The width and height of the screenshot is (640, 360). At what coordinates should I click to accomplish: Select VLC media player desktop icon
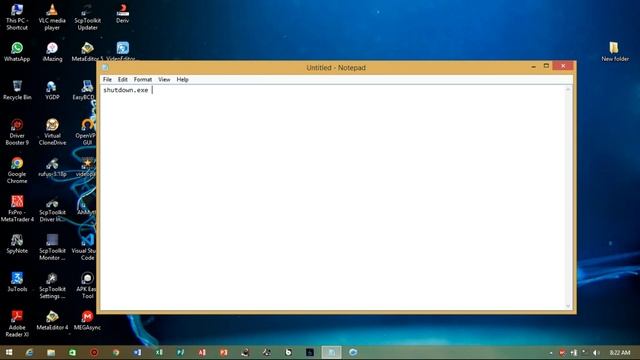pyautogui.click(x=52, y=17)
